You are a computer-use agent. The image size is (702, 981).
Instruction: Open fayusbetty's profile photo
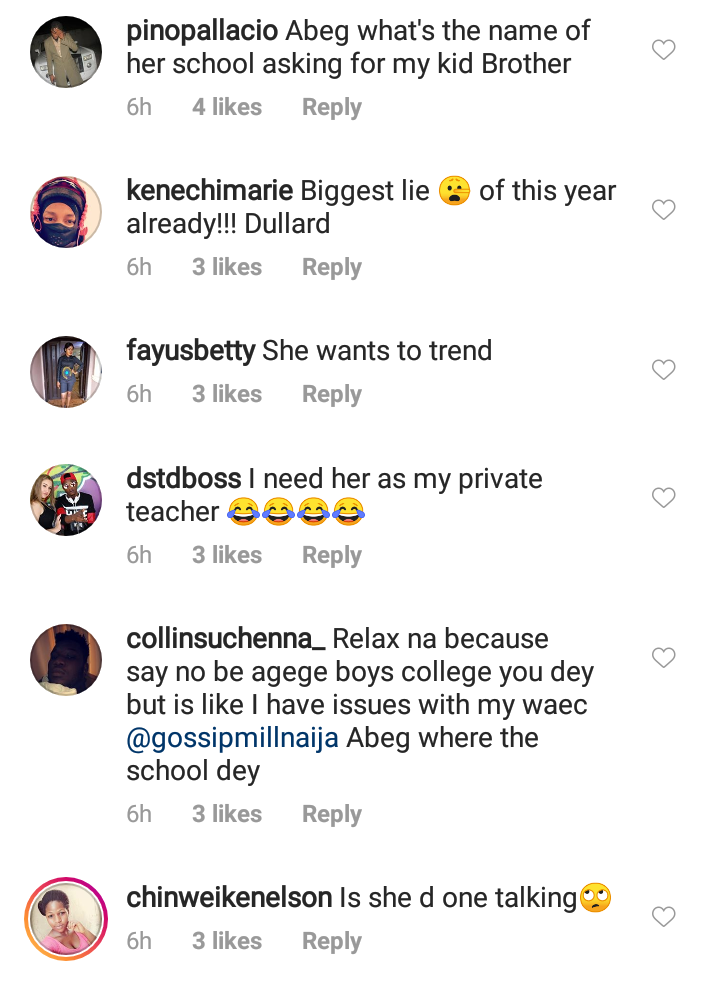coord(65,372)
